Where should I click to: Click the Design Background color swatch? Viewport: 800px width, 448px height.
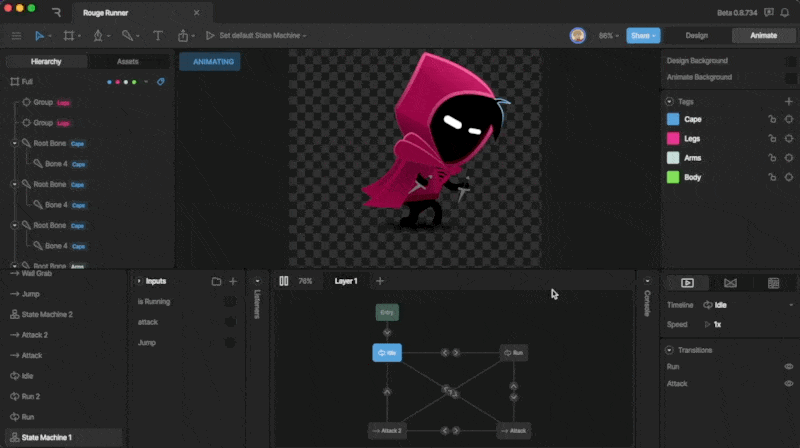(x=790, y=61)
